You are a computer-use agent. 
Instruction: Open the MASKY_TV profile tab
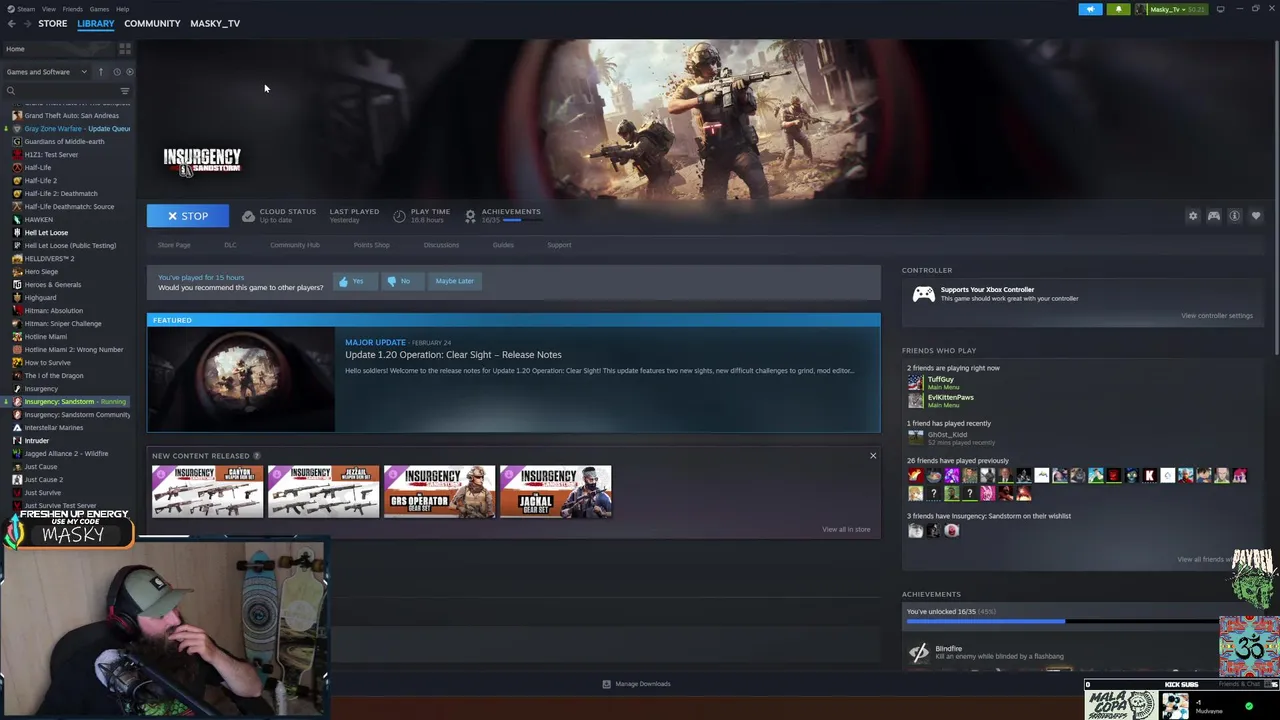pos(215,23)
